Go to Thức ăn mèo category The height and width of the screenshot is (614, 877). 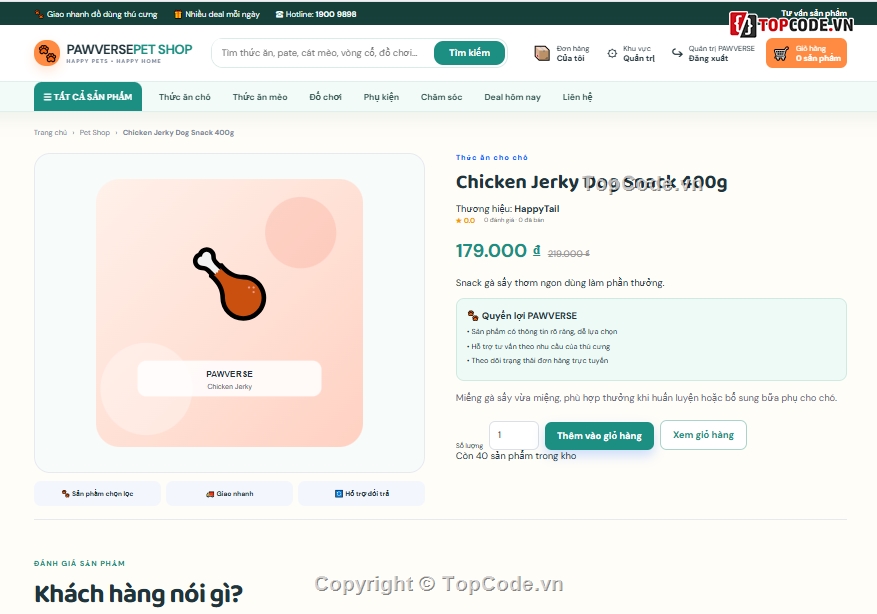tap(260, 97)
